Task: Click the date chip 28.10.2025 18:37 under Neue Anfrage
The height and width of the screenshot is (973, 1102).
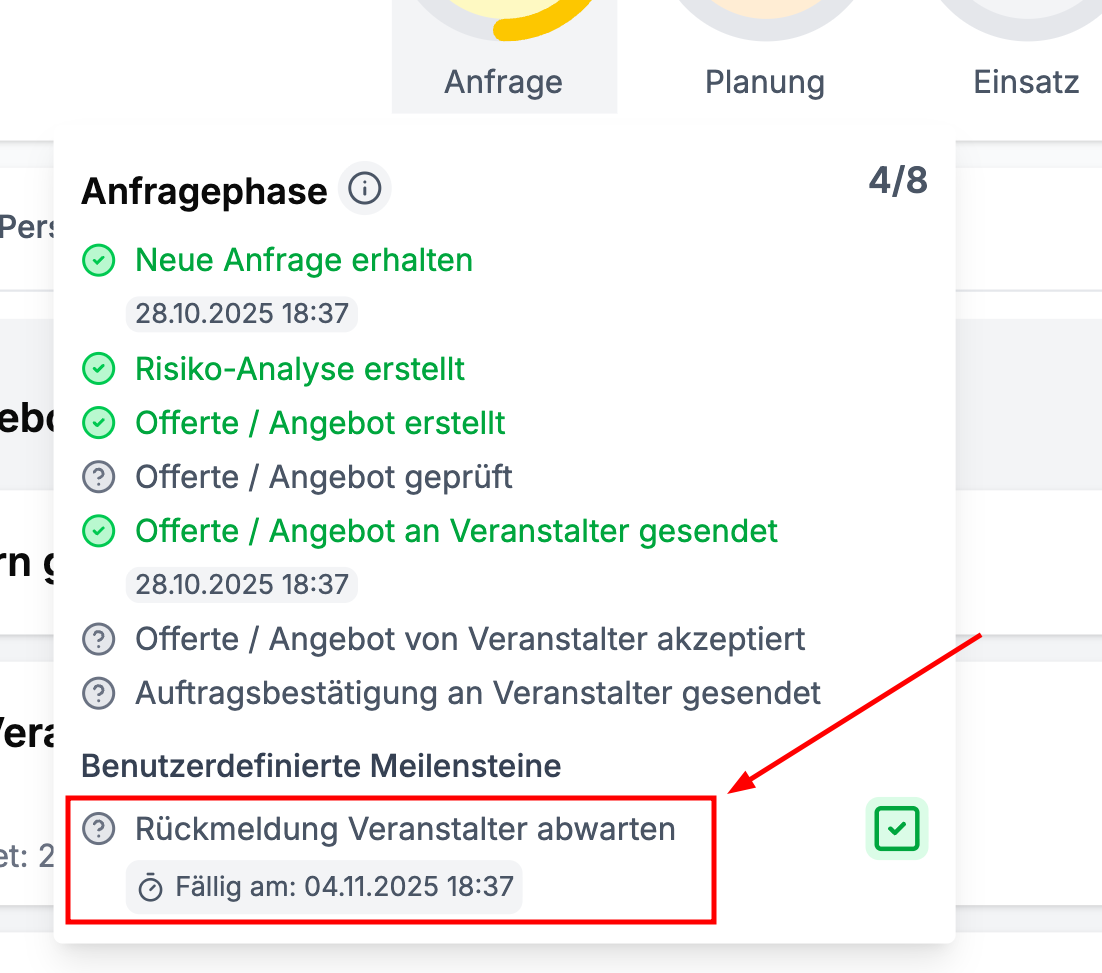Action: pyautogui.click(x=242, y=313)
